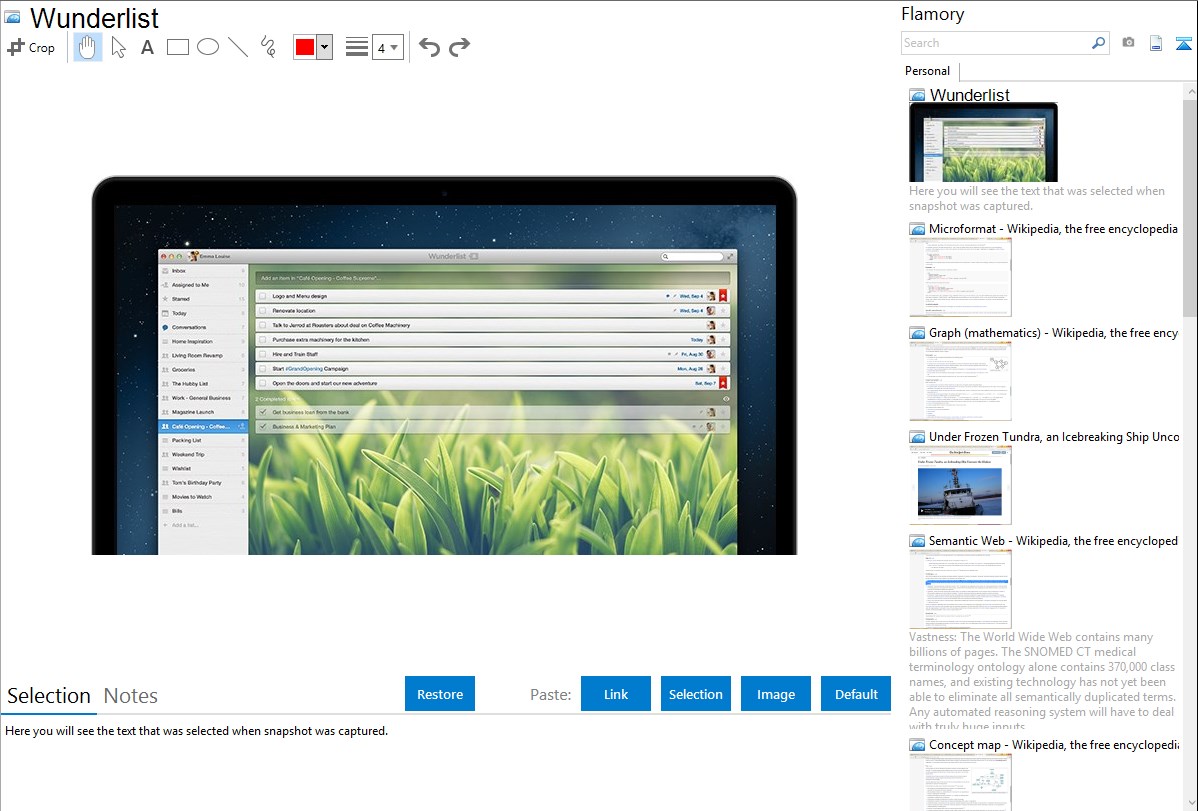
Task: Paste as Selection button
Action: tap(696, 694)
